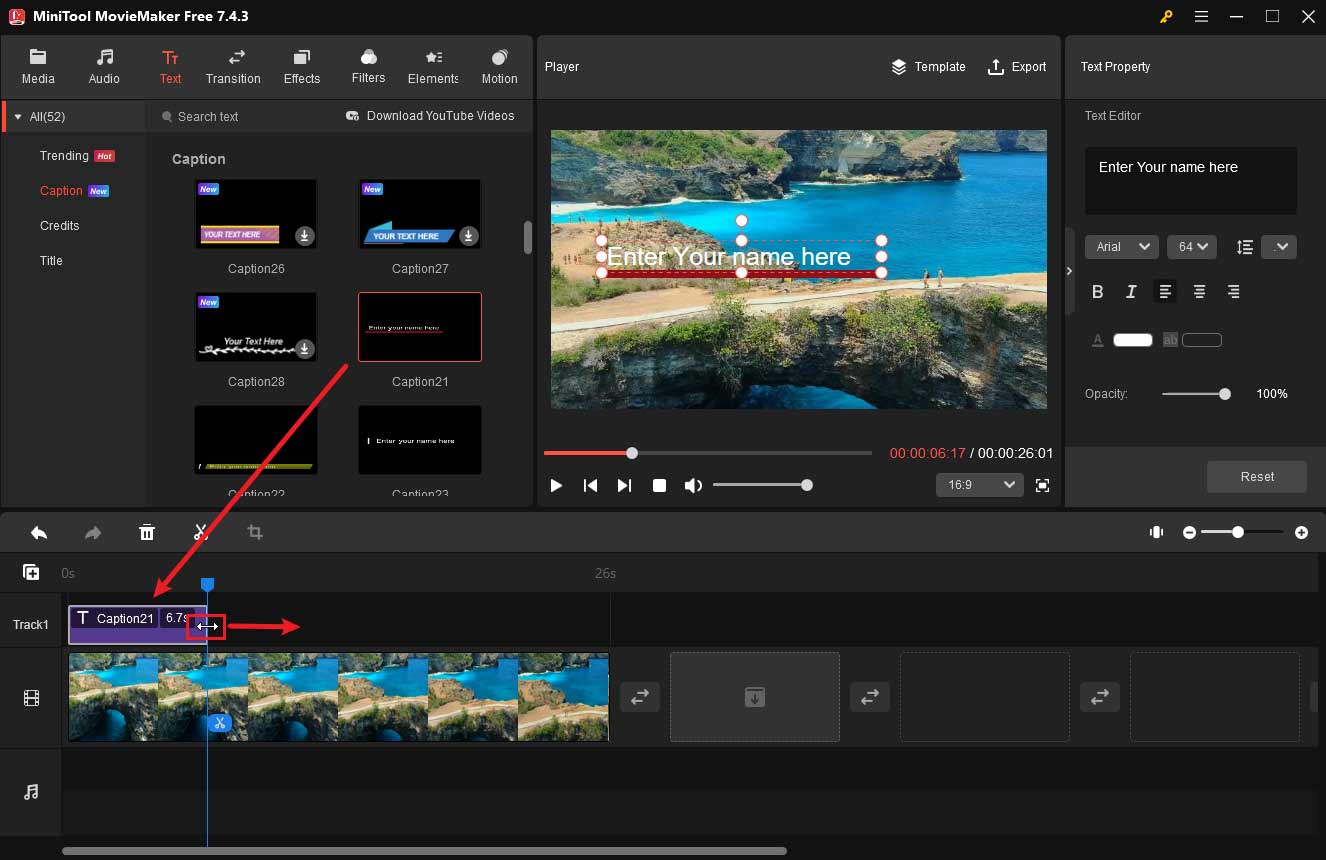Viewport: 1326px width, 860px height.
Task: Stop the video playback
Action: click(x=659, y=485)
